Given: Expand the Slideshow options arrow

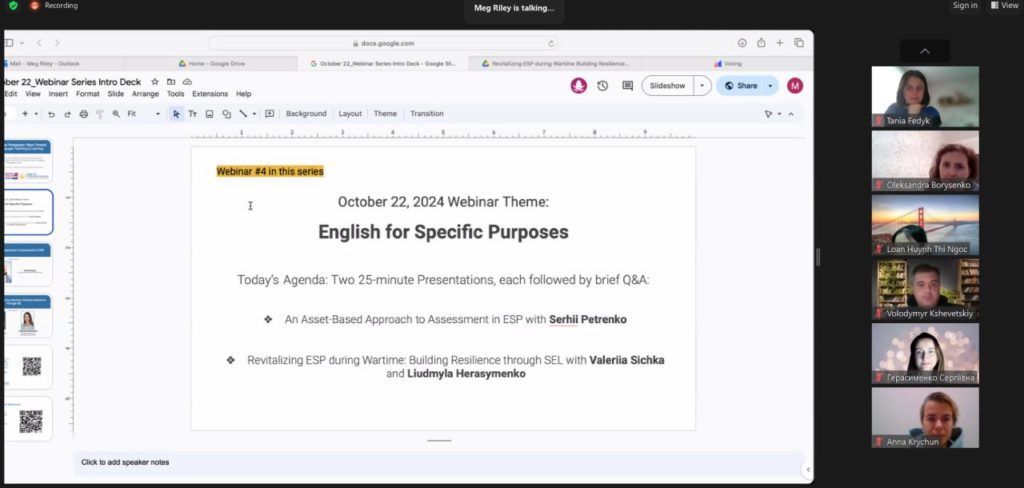Looking at the screenshot, I should coord(702,86).
